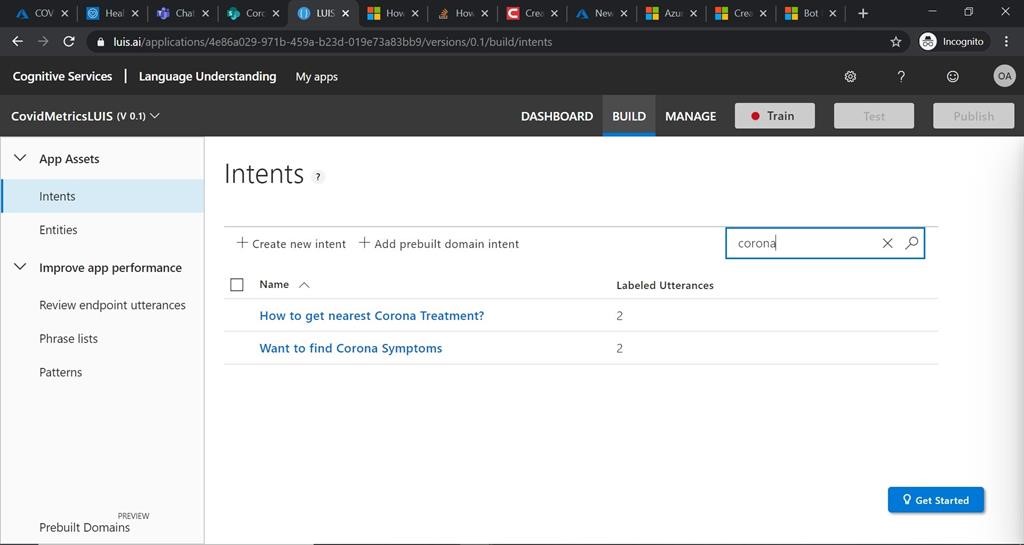Click the help question mark icon
The width and height of the screenshot is (1024, 545).
[901, 77]
